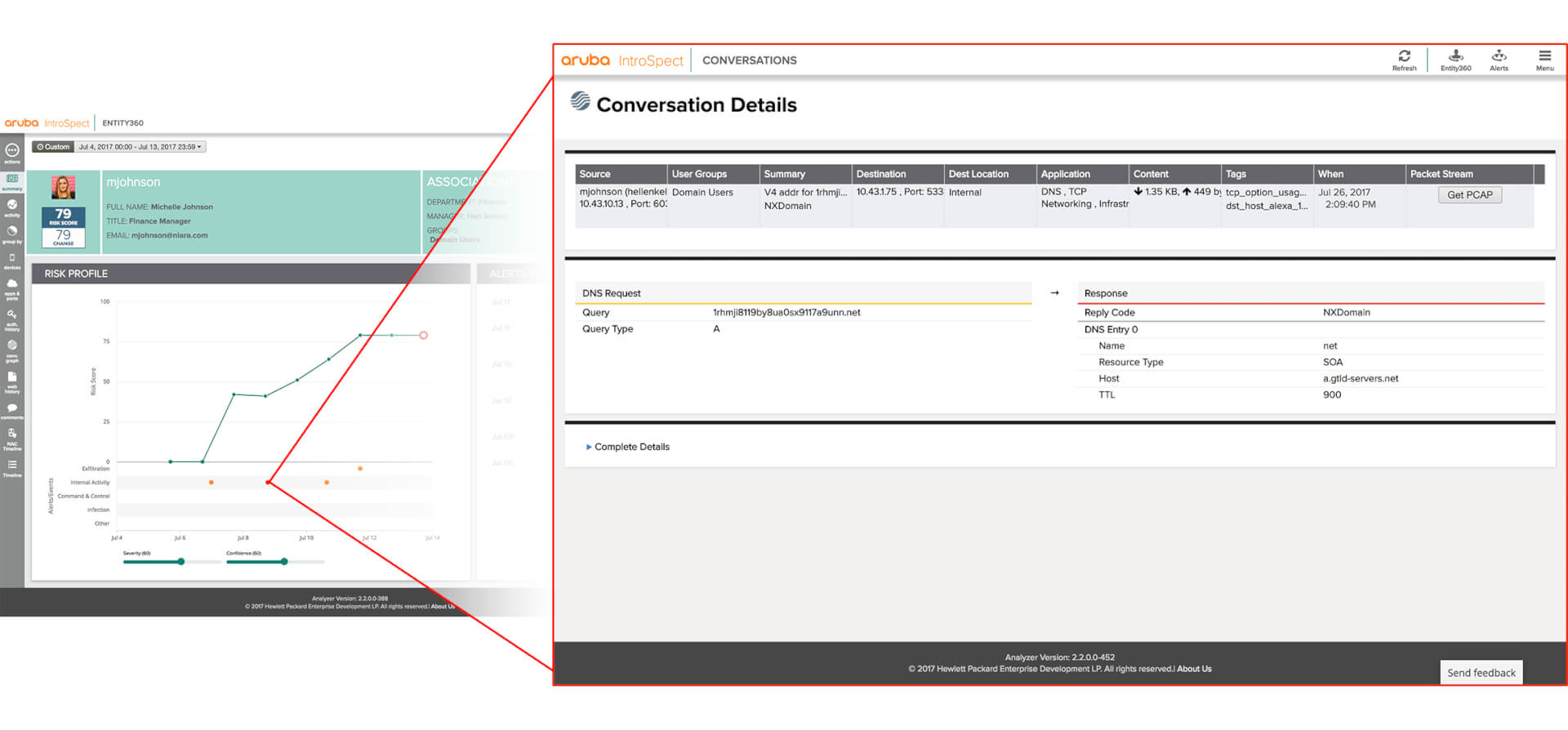Click the Confidence slider handle
The height and width of the screenshot is (730, 1568).
coord(284,562)
